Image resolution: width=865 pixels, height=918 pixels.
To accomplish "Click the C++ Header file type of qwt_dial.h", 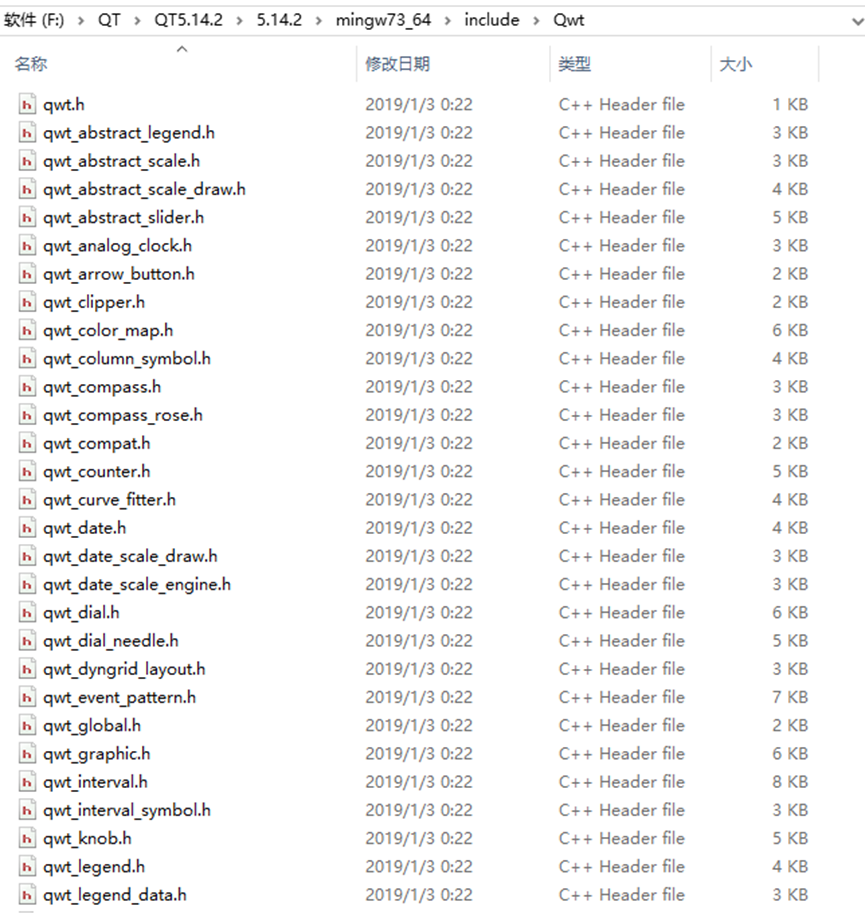I will pyautogui.click(x=621, y=612).
